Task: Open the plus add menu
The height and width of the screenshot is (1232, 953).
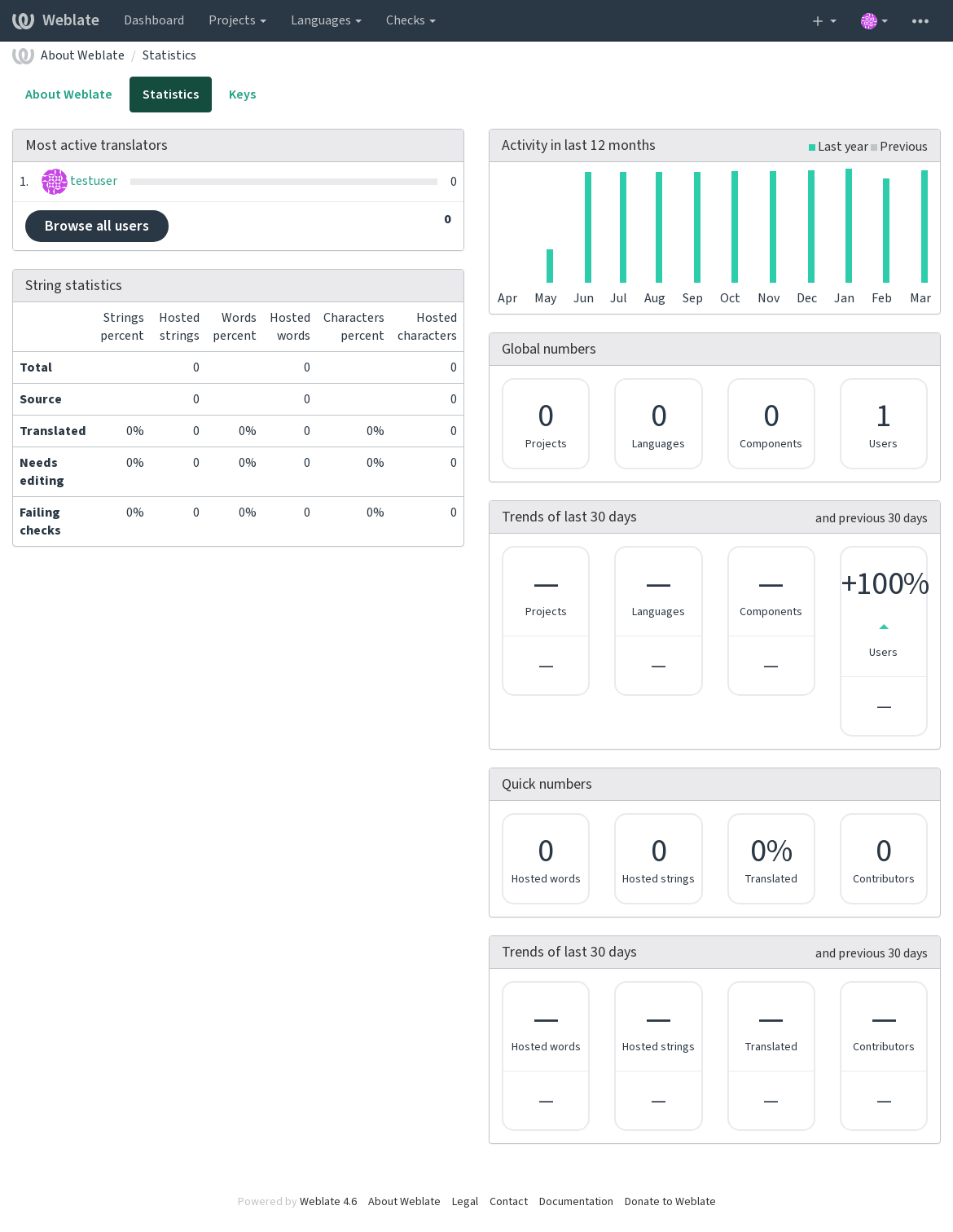Action: click(x=824, y=20)
